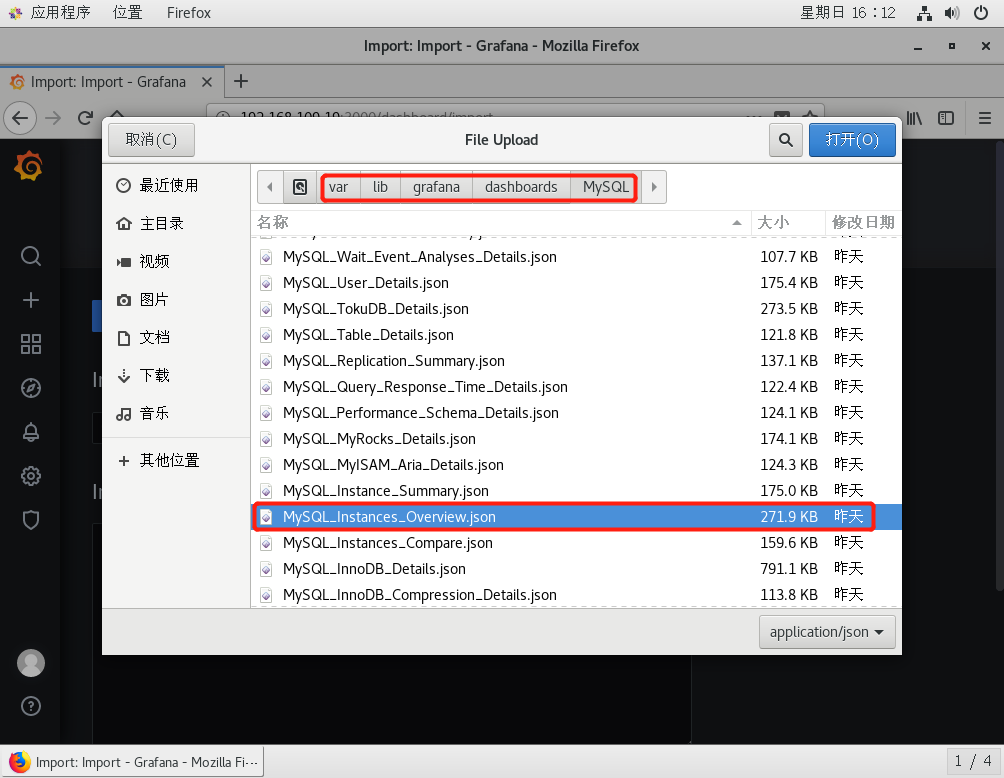Select 图片 pictures folder
The height and width of the screenshot is (778, 1004).
pos(176,299)
